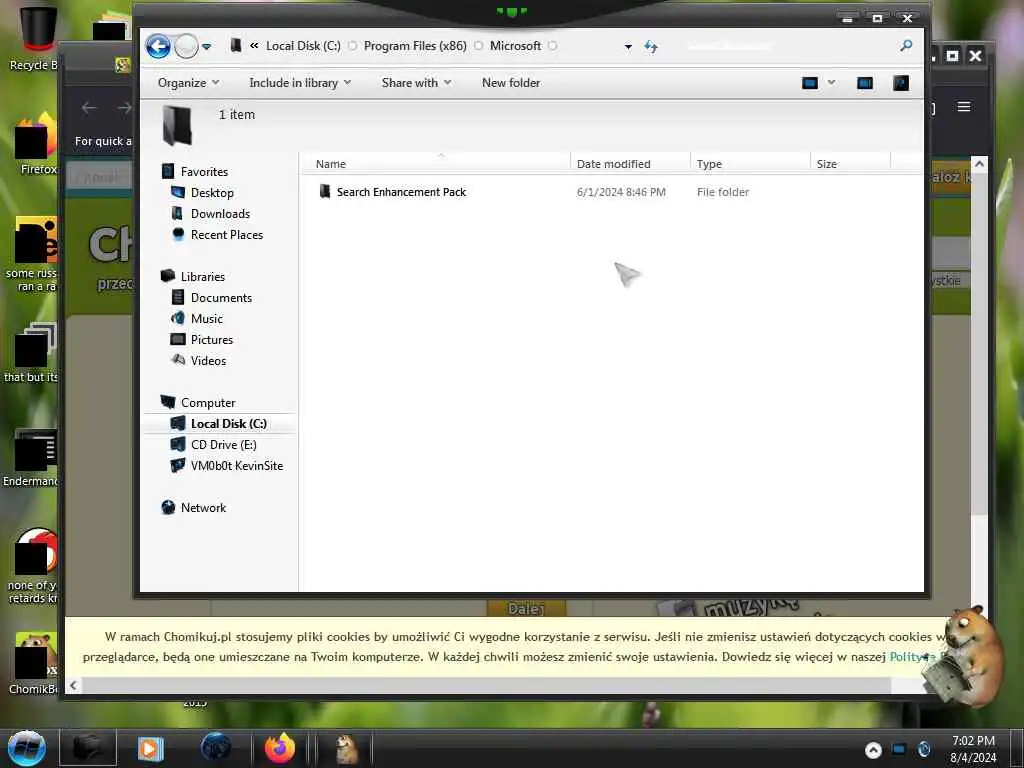The width and height of the screenshot is (1024, 768).
Task: Select Favorites in the navigation pane
Action: coord(204,172)
